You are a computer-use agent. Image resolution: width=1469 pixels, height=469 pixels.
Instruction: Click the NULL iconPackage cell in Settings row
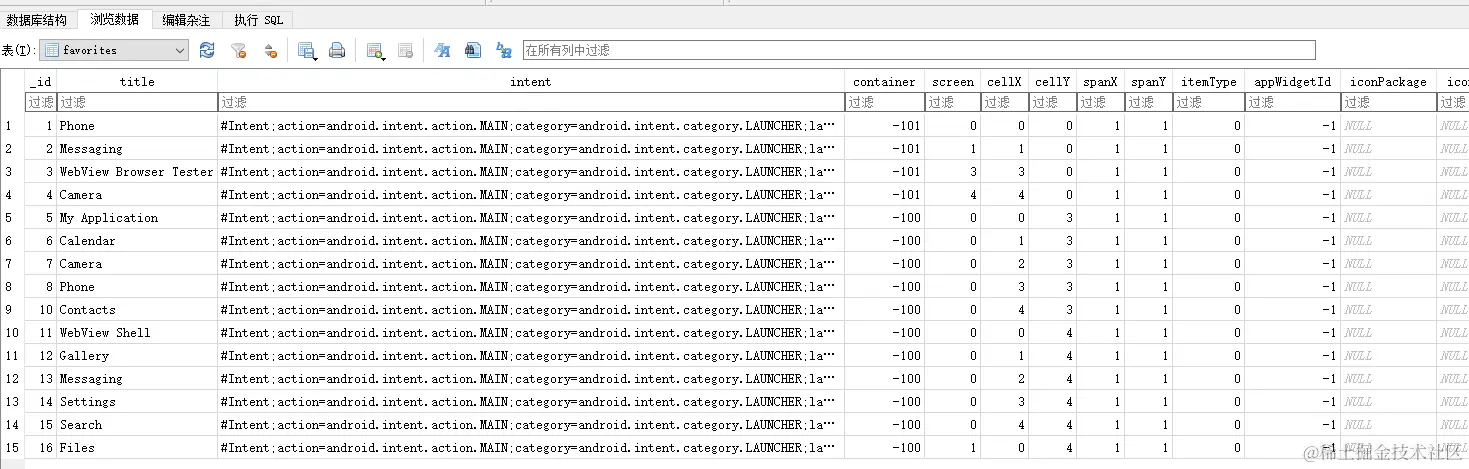1388,402
